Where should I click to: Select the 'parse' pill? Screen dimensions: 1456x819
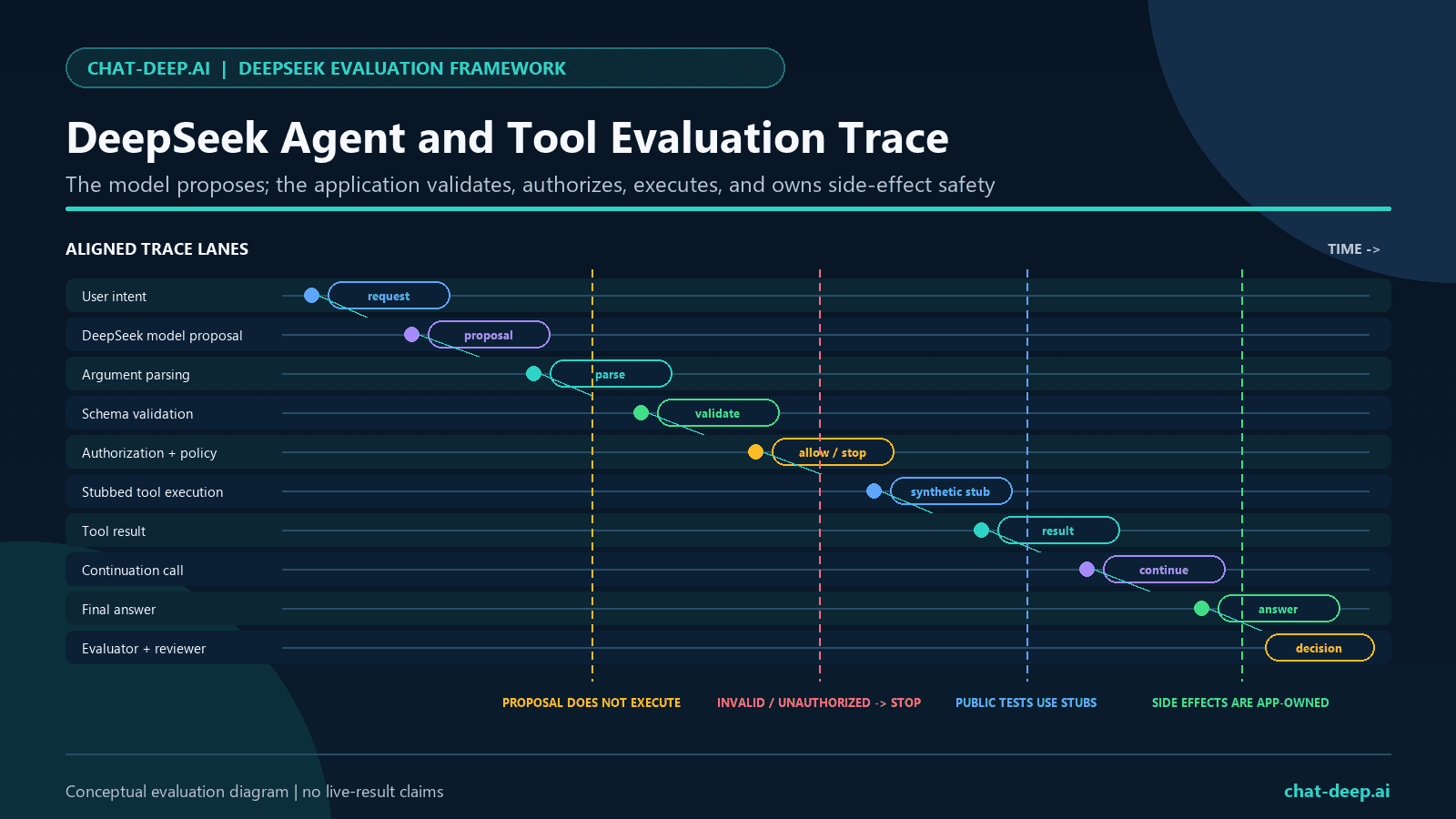pos(611,374)
